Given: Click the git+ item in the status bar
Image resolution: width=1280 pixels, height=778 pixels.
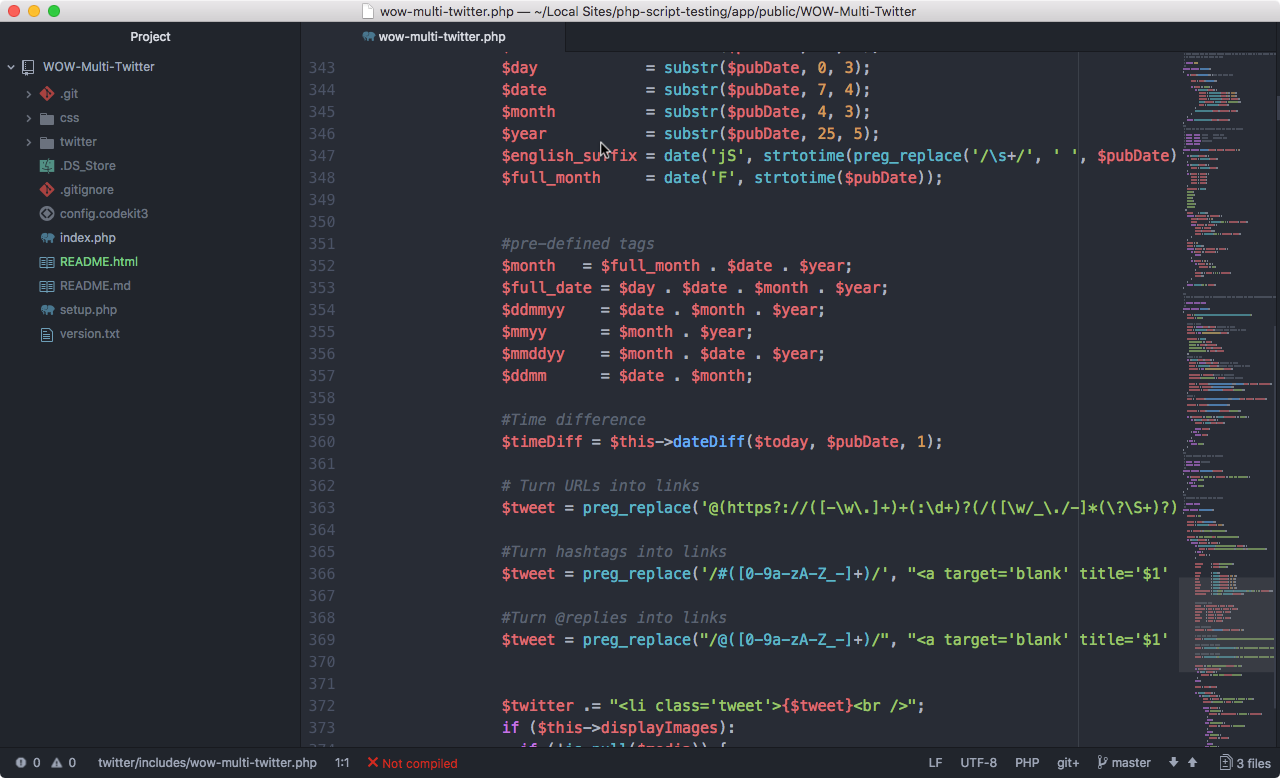Looking at the screenshot, I should [1068, 762].
